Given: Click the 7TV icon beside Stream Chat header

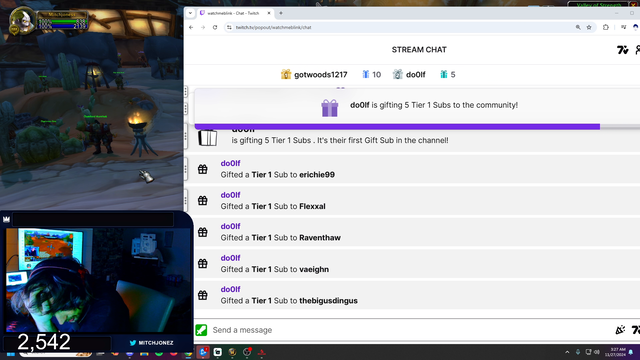Looking at the screenshot, I should click(x=622, y=50).
